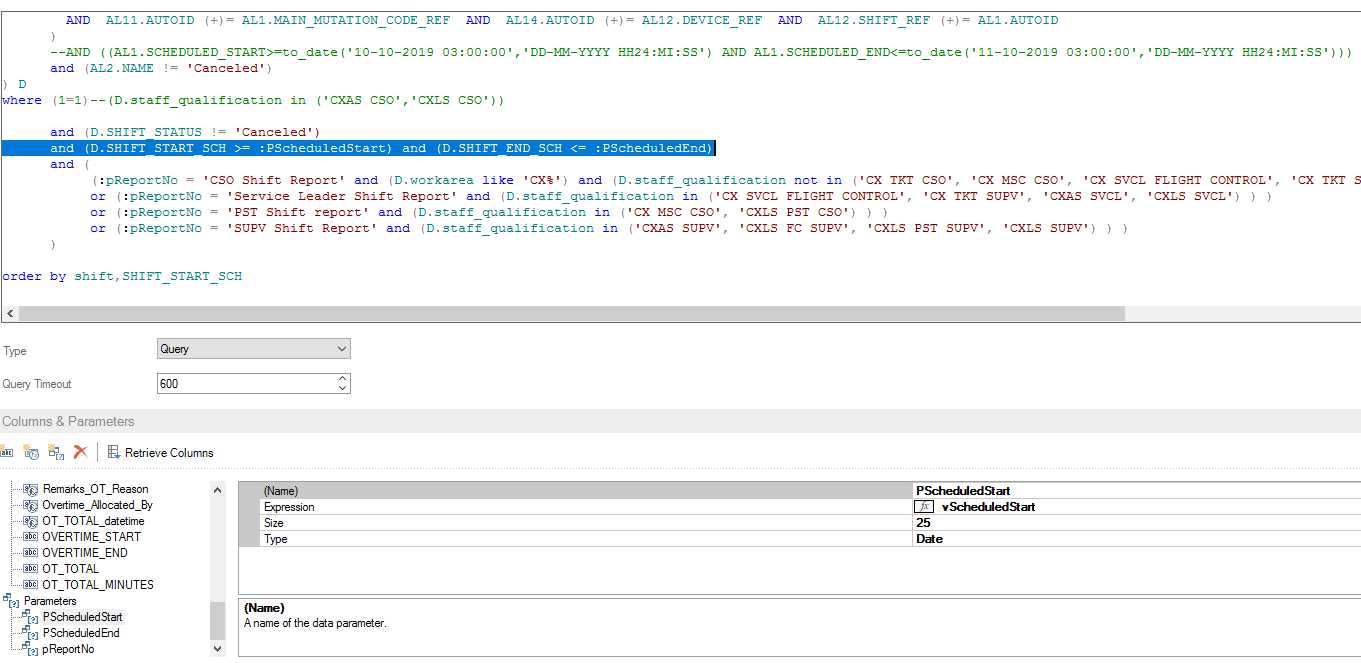1361x663 pixels.
Task: Delete the selected item with the red X
Action: pos(81,452)
